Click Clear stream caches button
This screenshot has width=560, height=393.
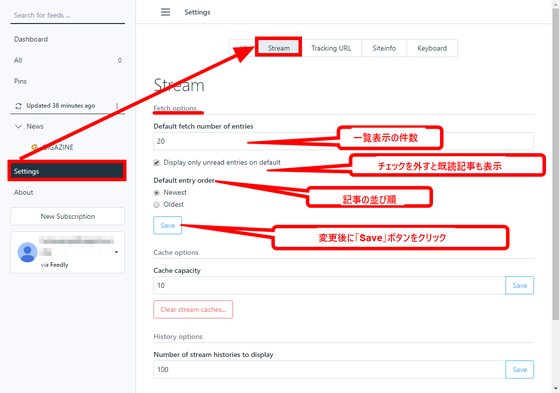click(193, 309)
